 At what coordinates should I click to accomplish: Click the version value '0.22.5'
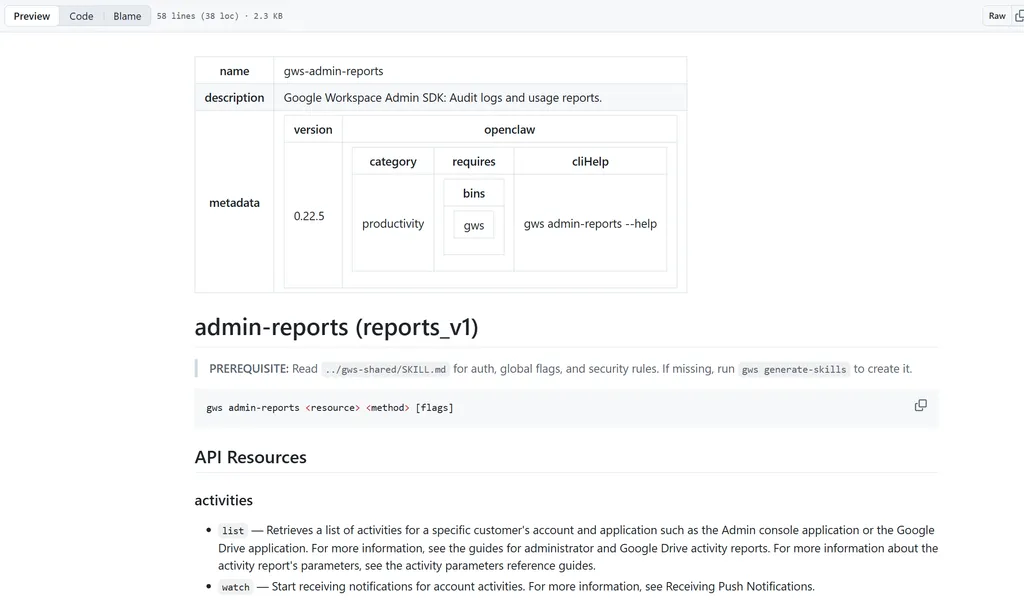309,216
